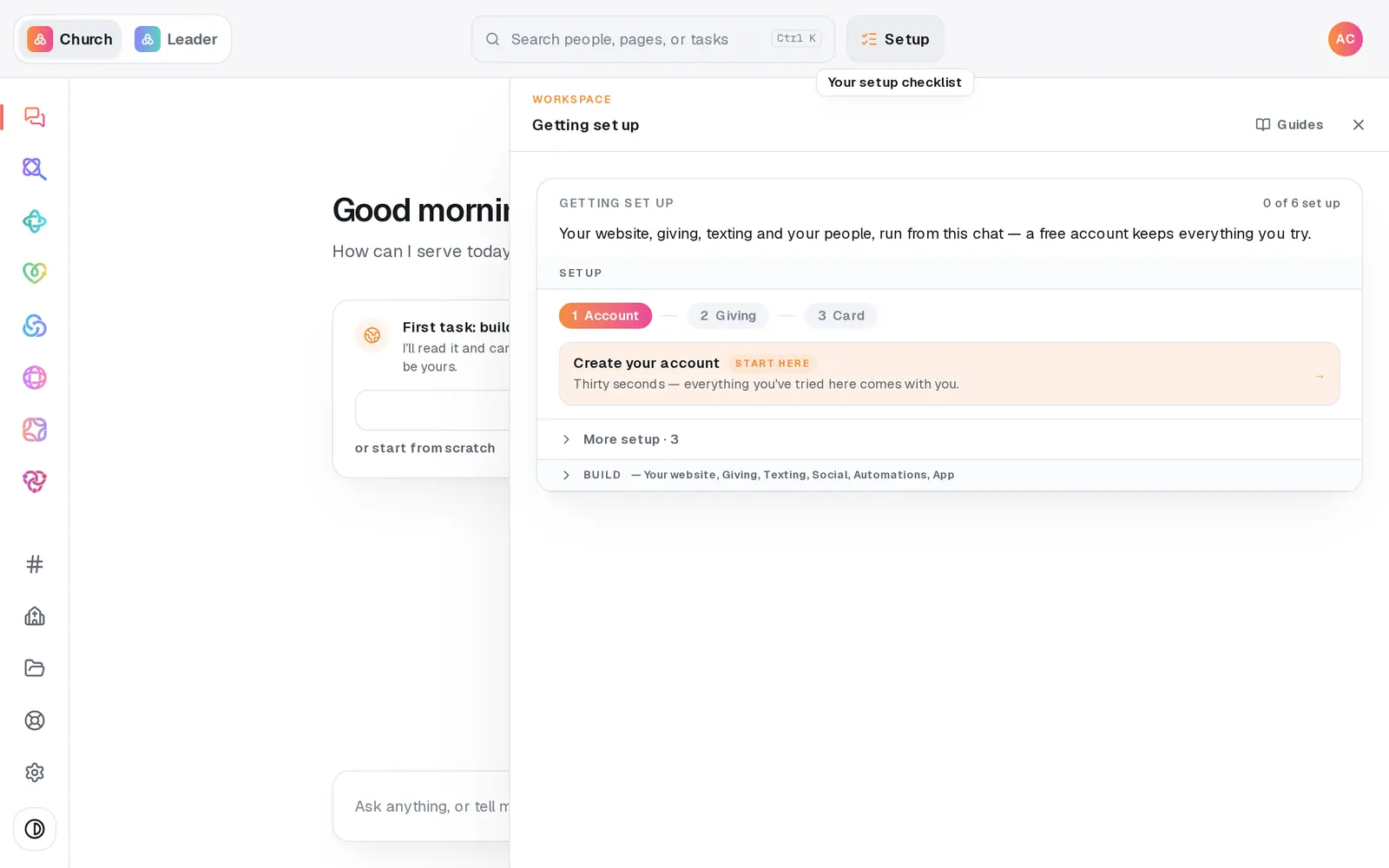
Task: Click the input field in First task card
Action: (x=432, y=410)
